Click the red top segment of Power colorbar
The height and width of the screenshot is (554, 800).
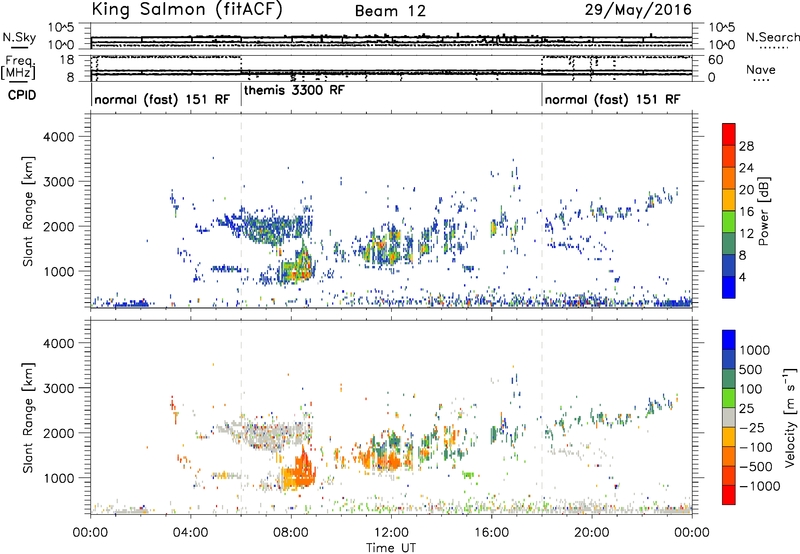point(729,134)
